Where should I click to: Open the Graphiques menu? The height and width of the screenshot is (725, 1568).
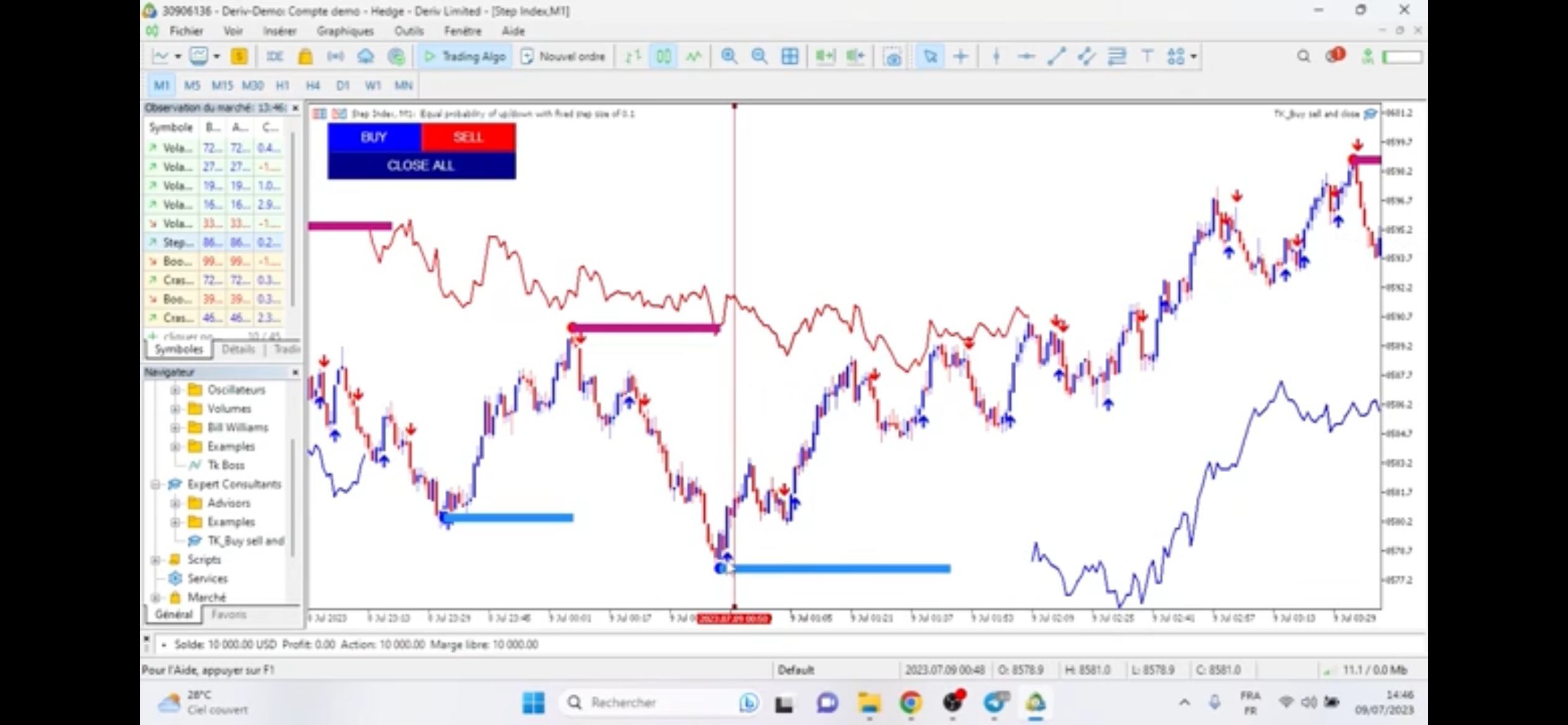(345, 31)
